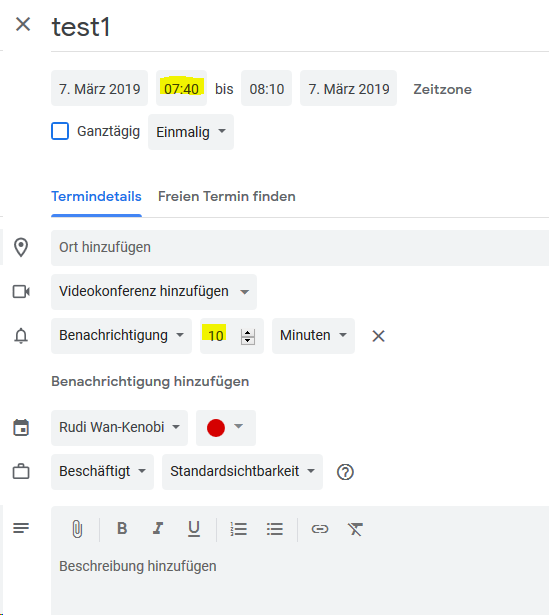
Task: Enable the Ganztägig all-day checkbox
Action: [x=60, y=131]
